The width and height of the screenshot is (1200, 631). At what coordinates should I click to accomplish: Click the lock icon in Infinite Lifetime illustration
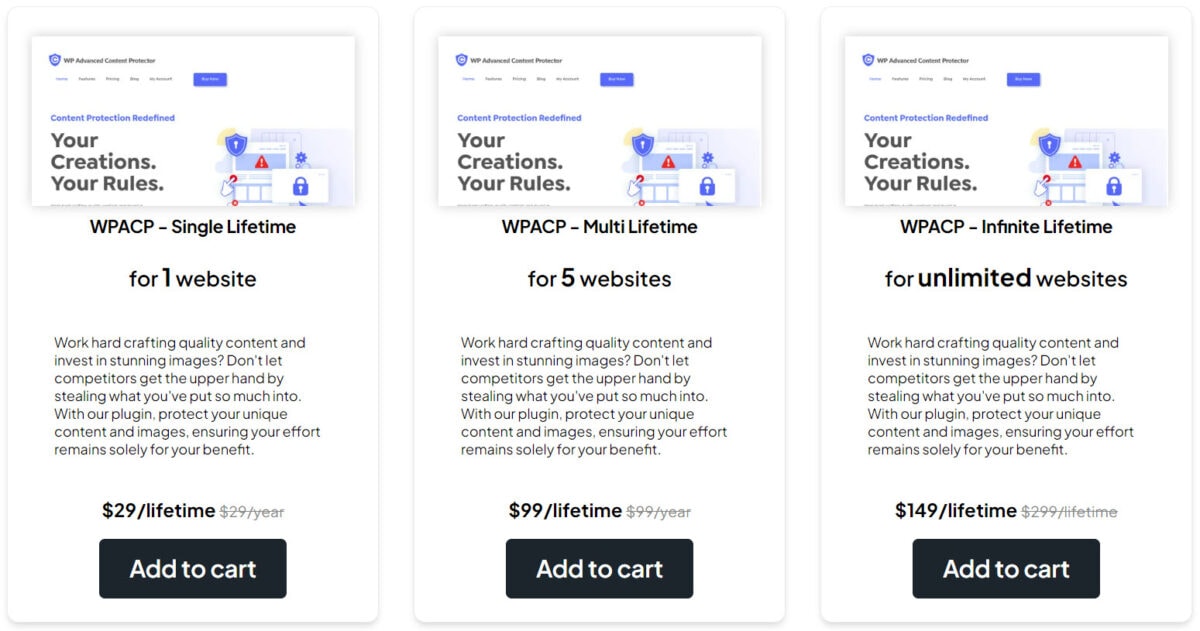pos(1113,188)
